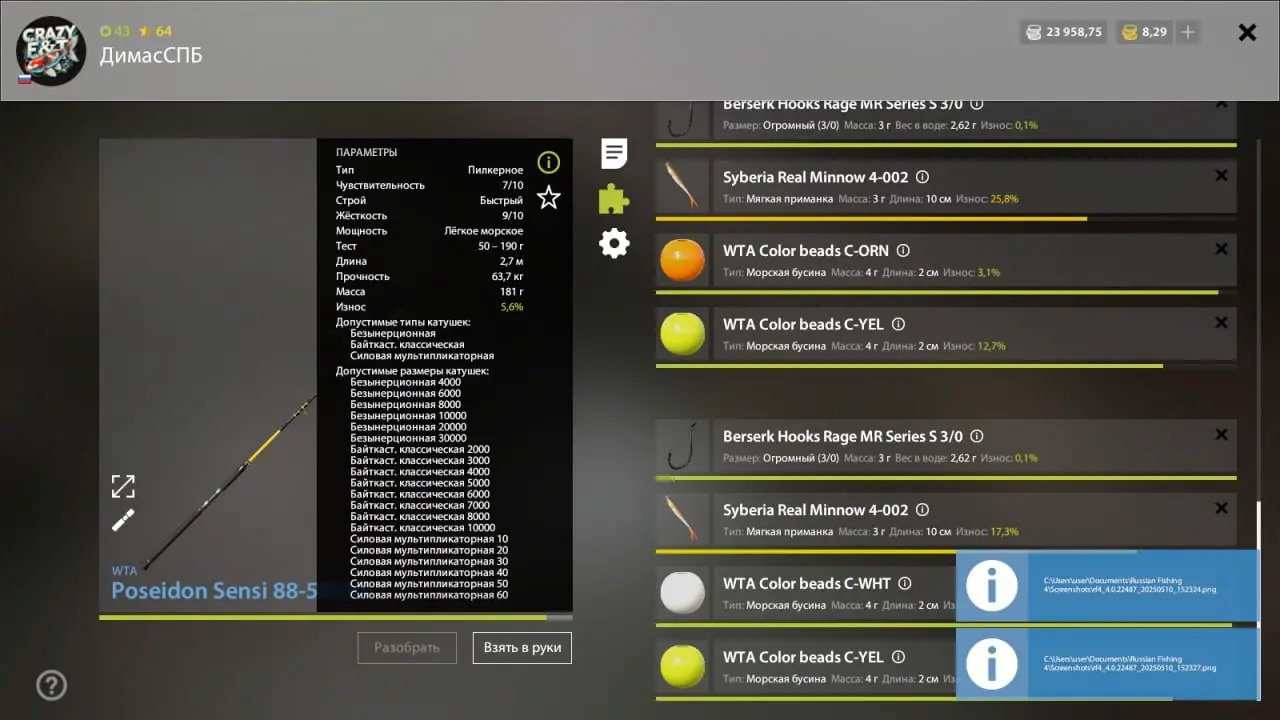Open info for Syberia Minnow with 25,8% wear
This screenshot has width=1280, height=720.
pos(922,177)
